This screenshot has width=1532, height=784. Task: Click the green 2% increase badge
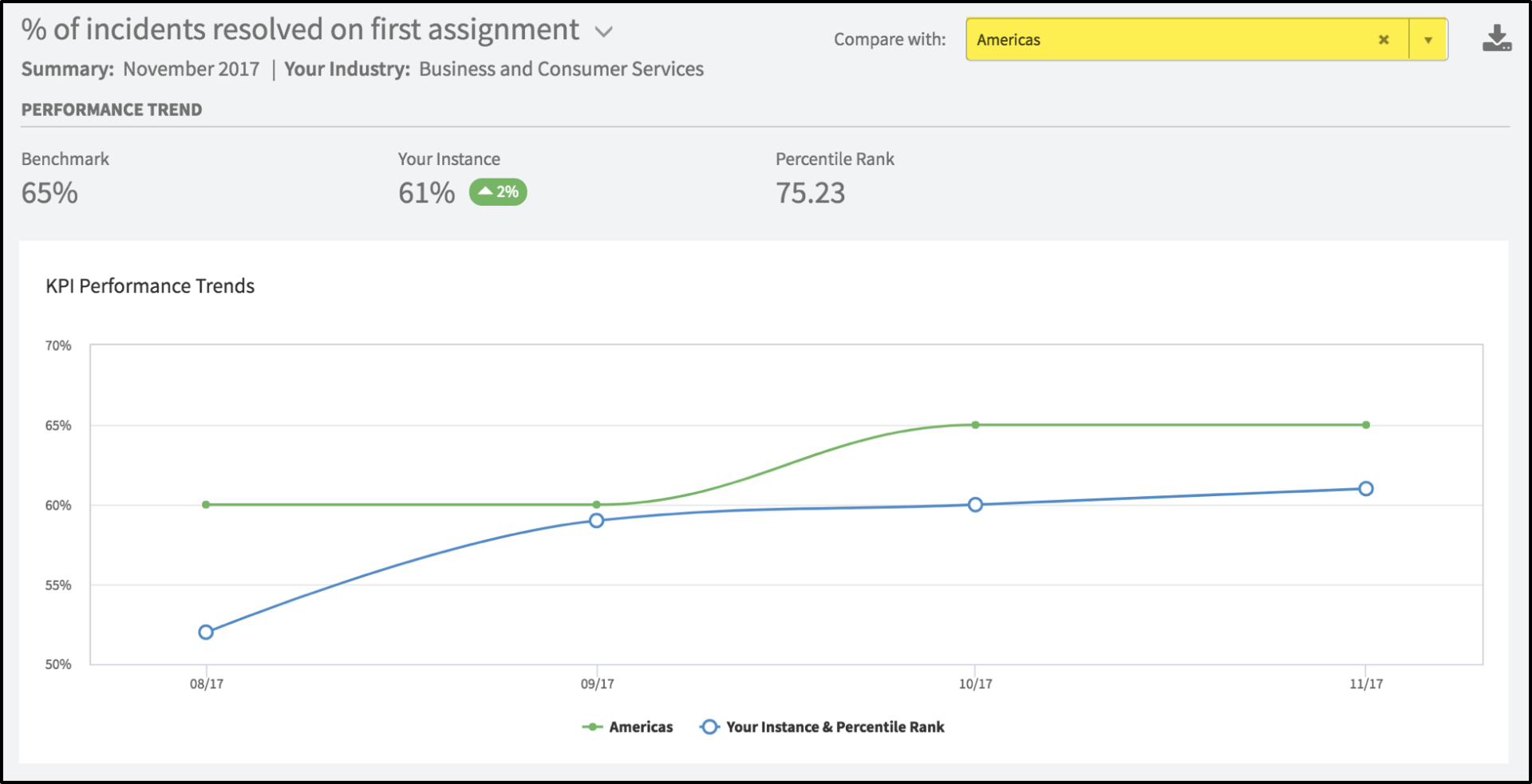tap(497, 191)
